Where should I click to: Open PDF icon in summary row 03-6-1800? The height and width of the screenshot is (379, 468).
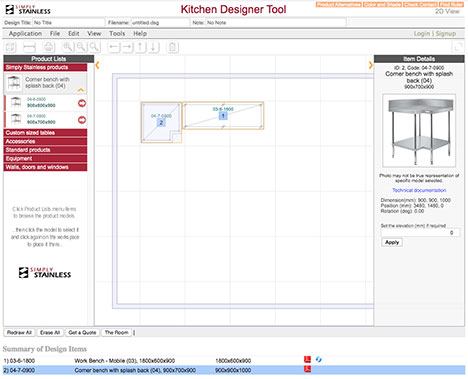click(x=307, y=359)
